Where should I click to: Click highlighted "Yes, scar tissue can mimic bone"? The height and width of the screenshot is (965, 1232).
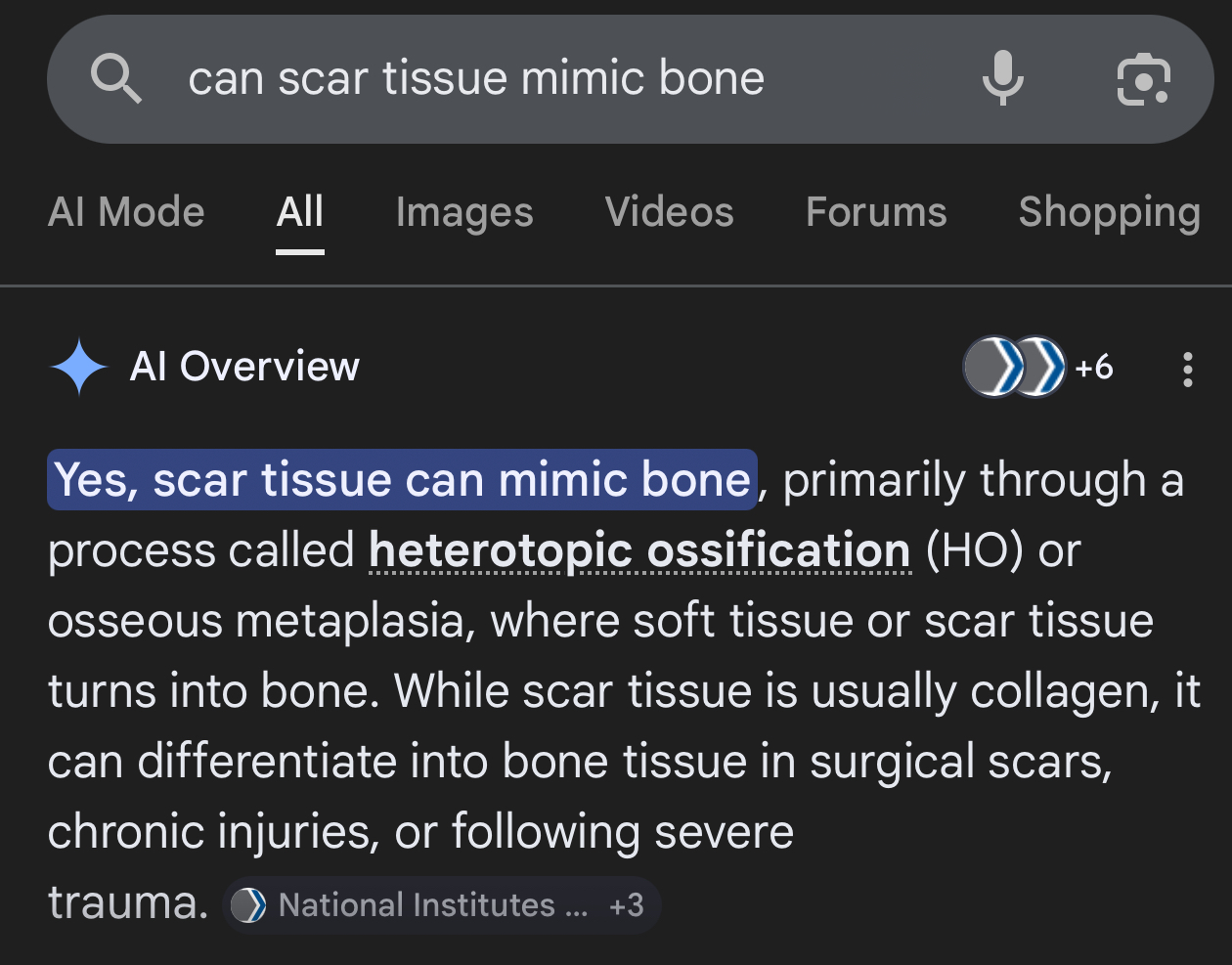click(x=402, y=480)
